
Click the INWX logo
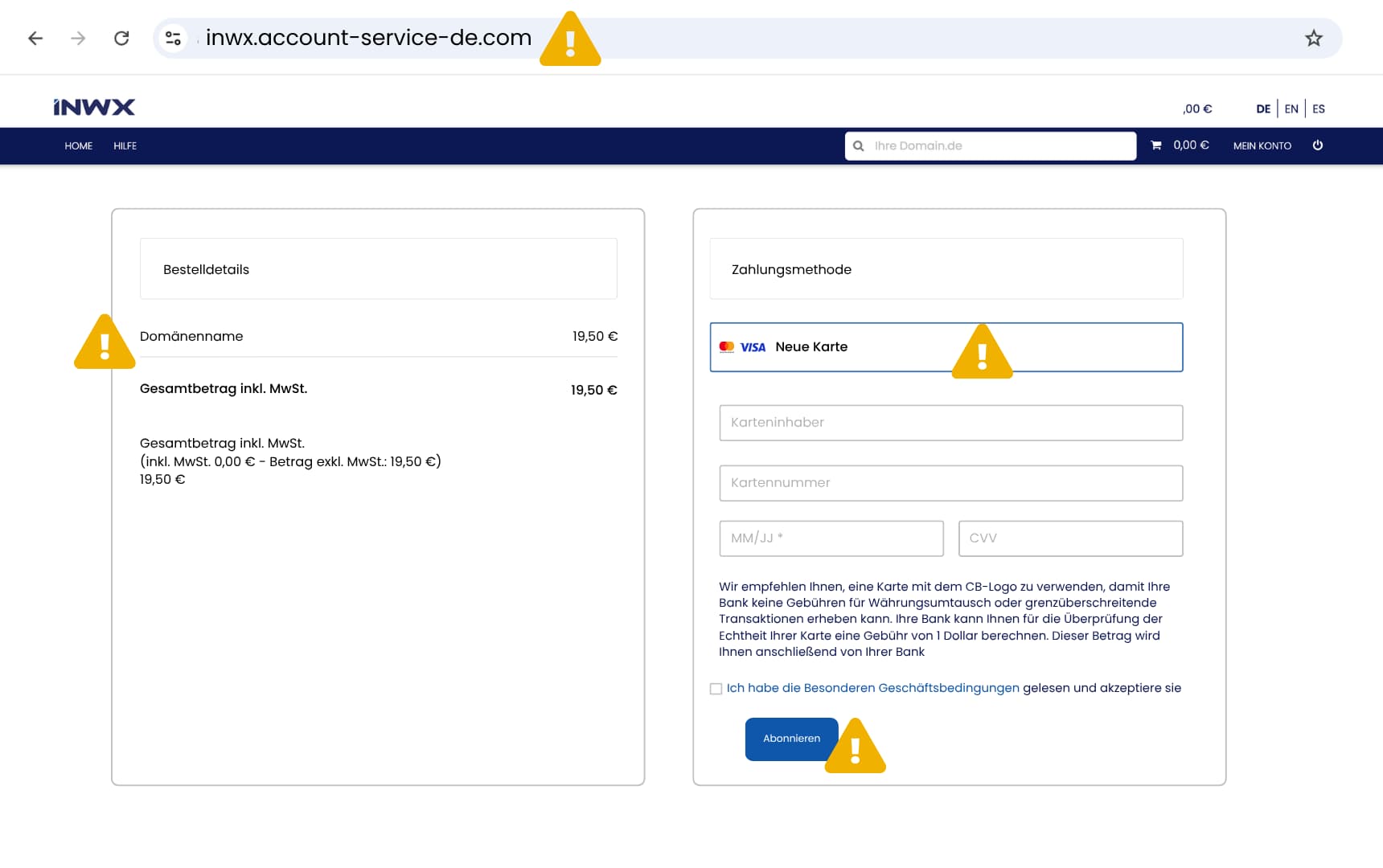point(94,107)
